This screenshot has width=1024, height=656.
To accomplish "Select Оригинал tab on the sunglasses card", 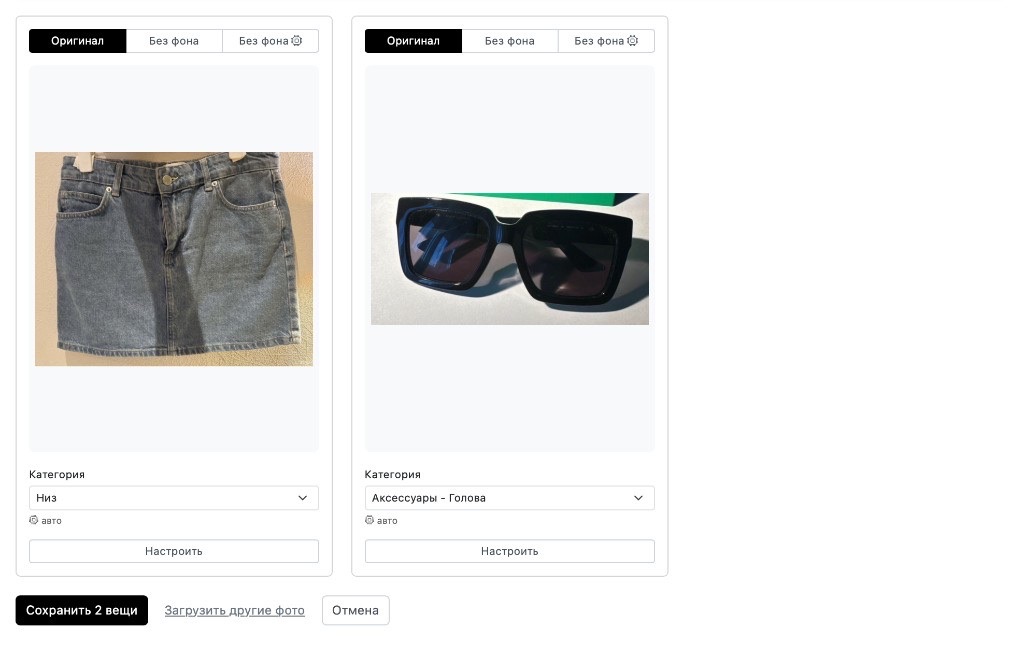I will 413,41.
